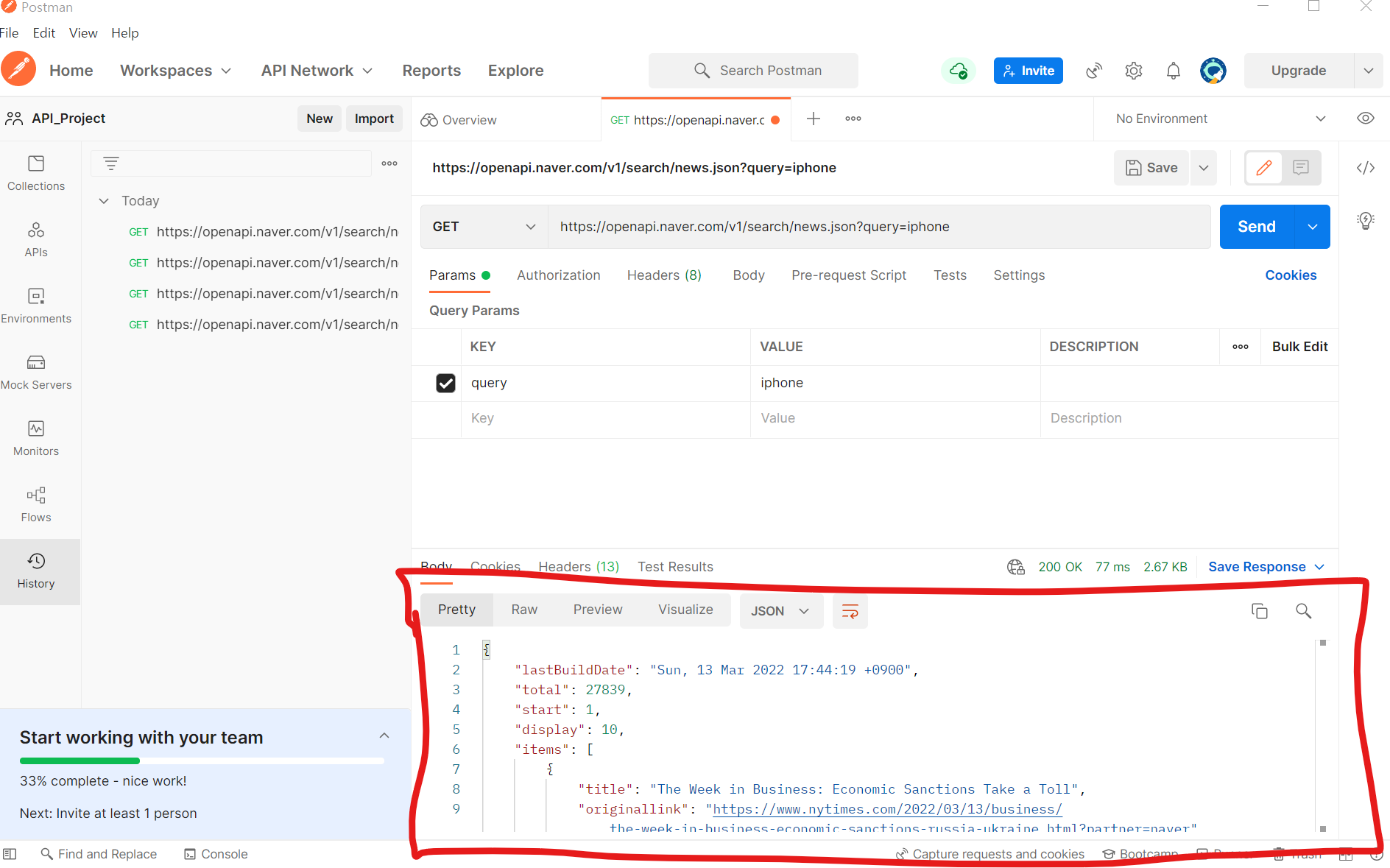Open the API Network dropdown
The width and height of the screenshot is (1390, 868).
coord(317,71)
